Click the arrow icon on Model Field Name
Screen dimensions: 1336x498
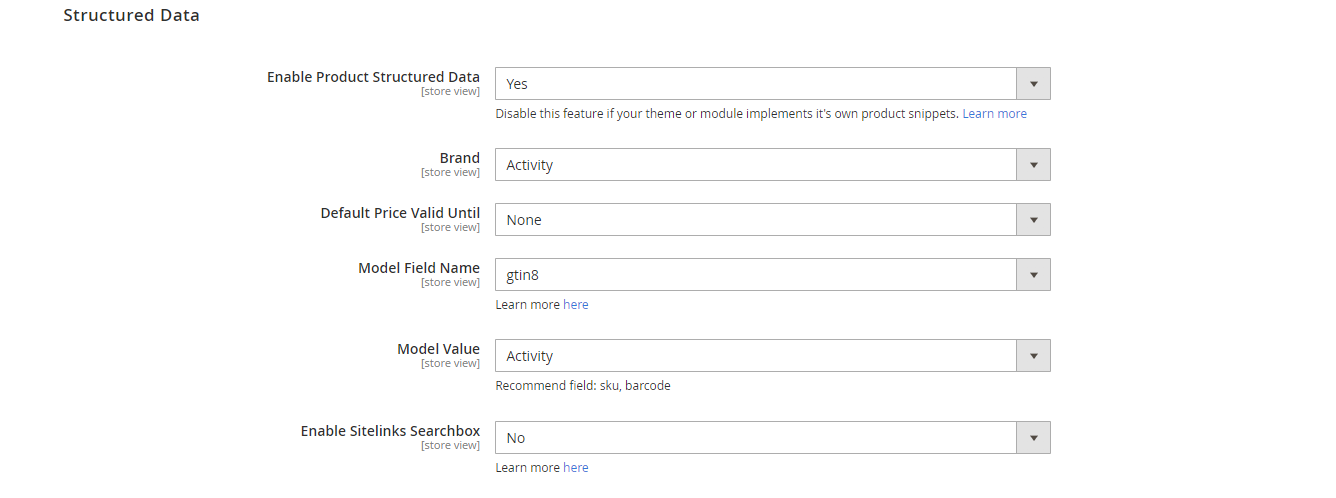pos(1033,275)
